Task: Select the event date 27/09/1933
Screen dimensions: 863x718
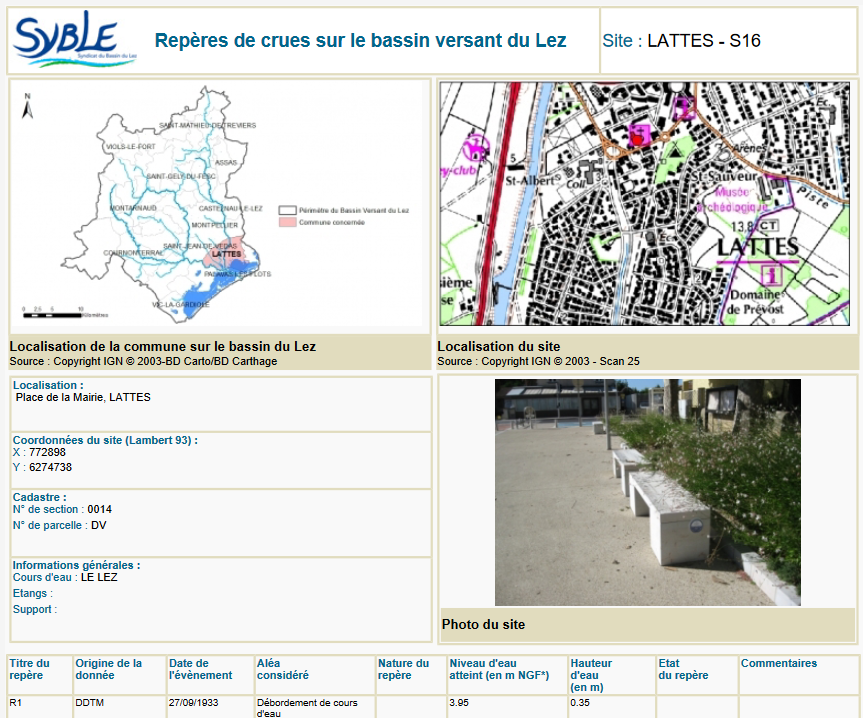Action: click(x=194, y=703)
